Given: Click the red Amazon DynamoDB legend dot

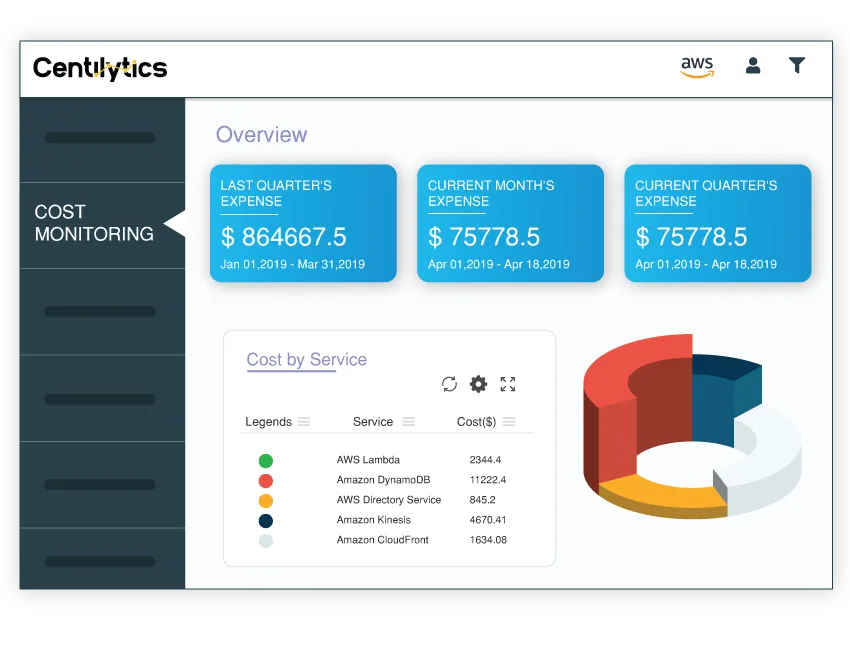Looking at the screenshot, I should click(266, 481).
